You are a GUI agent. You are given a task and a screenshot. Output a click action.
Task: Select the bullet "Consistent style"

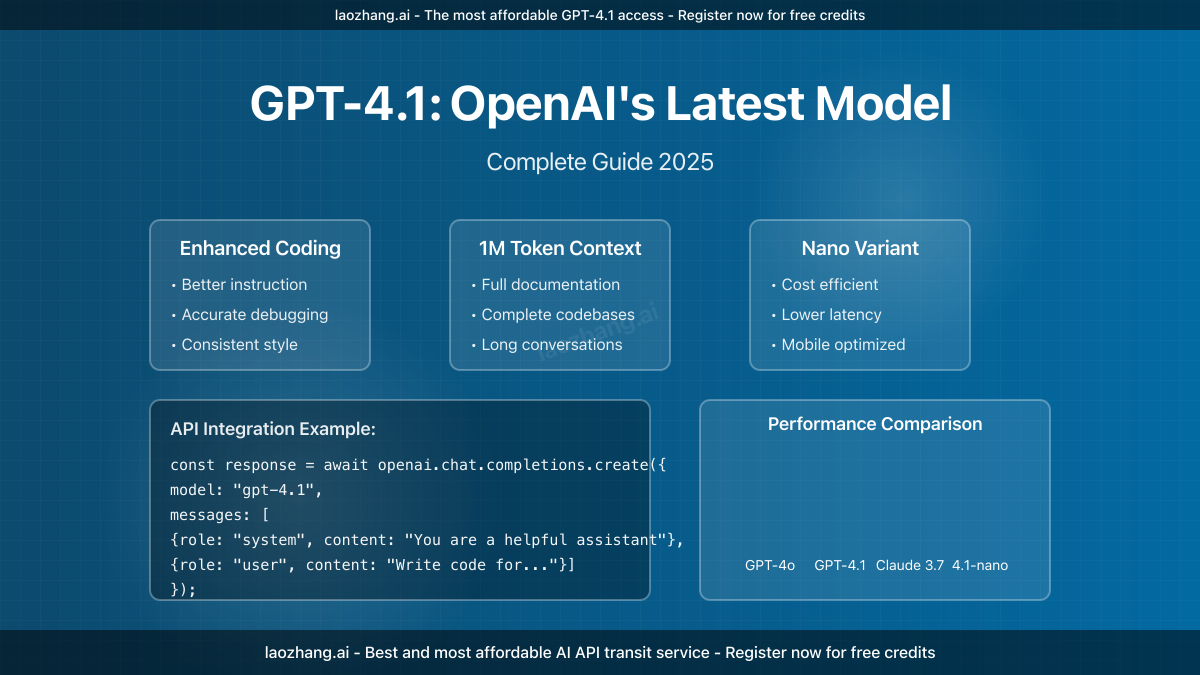pos(234,345)
